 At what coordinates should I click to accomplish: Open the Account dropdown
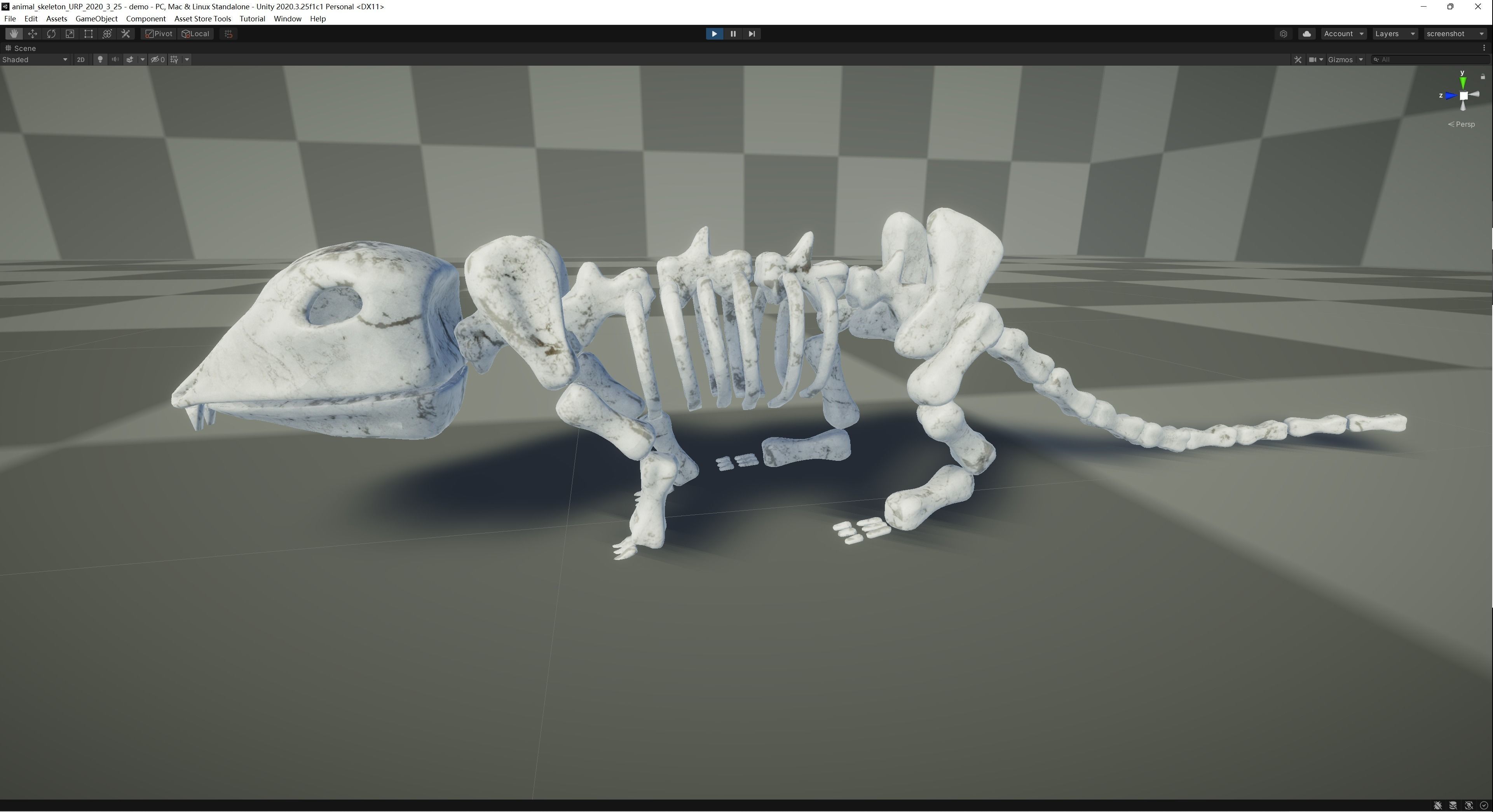click(1343, 34)
